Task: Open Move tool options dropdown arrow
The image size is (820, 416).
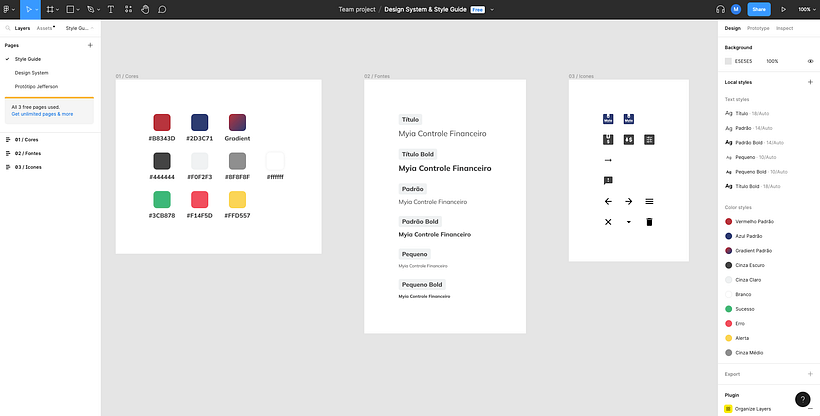Action: [x=37, y=10]
